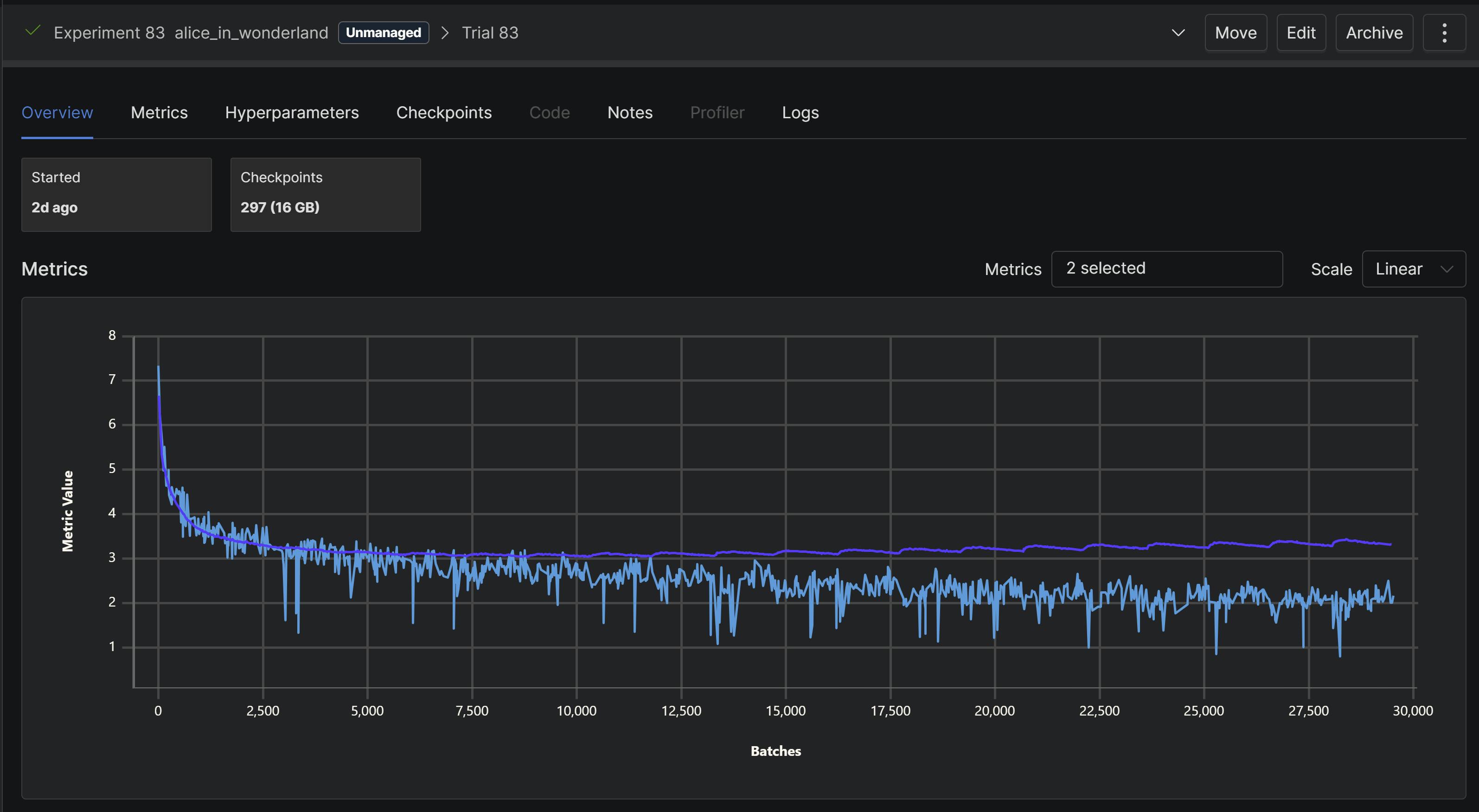The image size is (1479, 812).
Task: Open the Notes tab
Action: coord(630,113)
